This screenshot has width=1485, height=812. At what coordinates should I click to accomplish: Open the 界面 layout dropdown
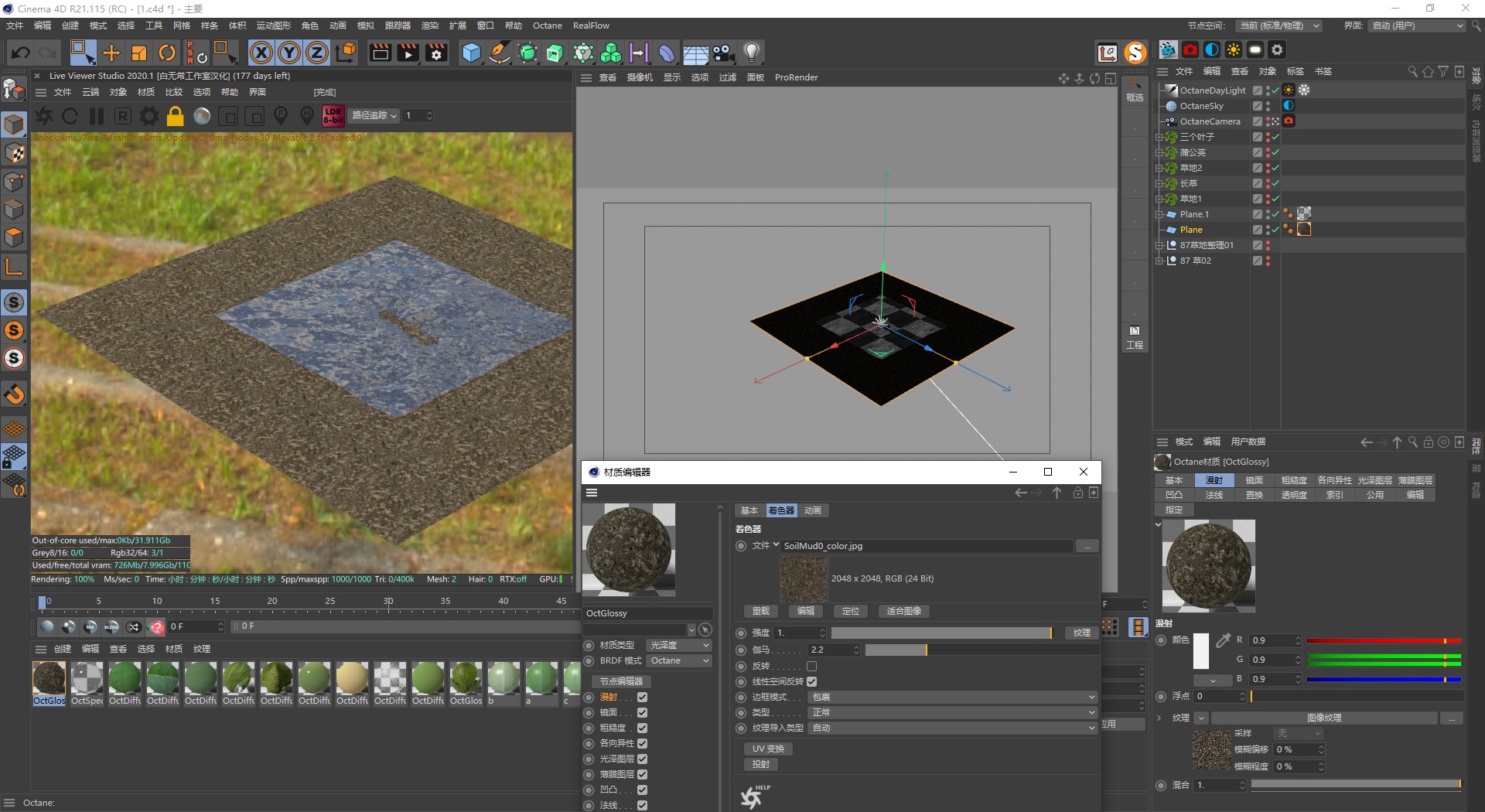pyautogui.click(x=1417, y=26)
